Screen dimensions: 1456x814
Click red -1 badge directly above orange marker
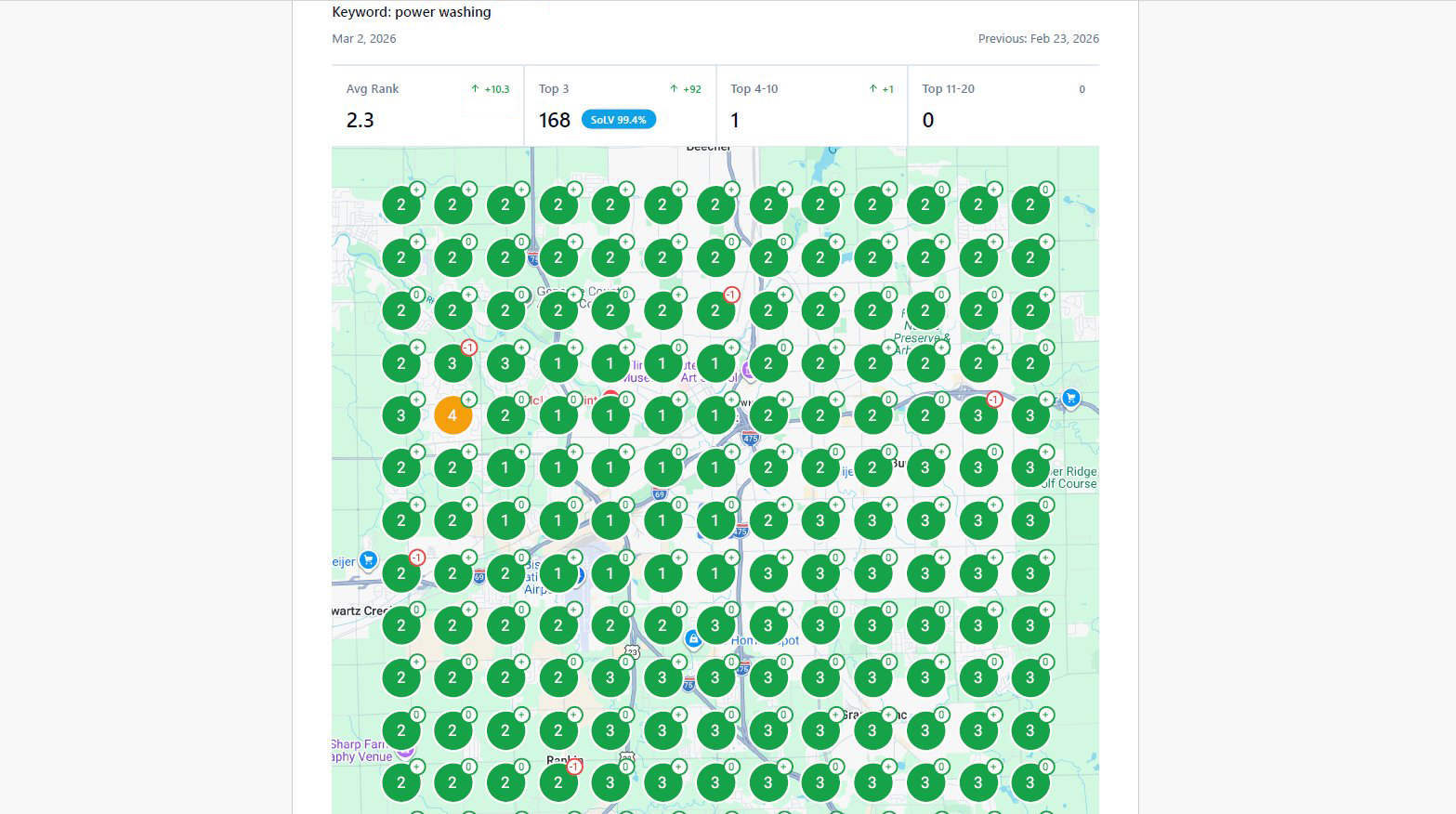469,348
